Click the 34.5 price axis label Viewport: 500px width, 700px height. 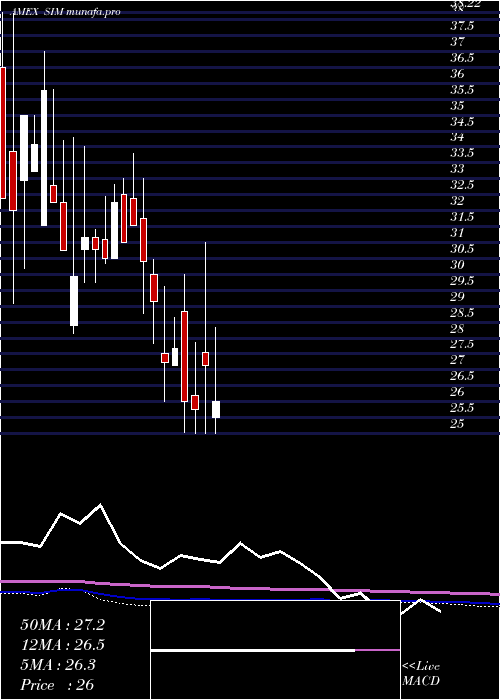tap(462, 122)
